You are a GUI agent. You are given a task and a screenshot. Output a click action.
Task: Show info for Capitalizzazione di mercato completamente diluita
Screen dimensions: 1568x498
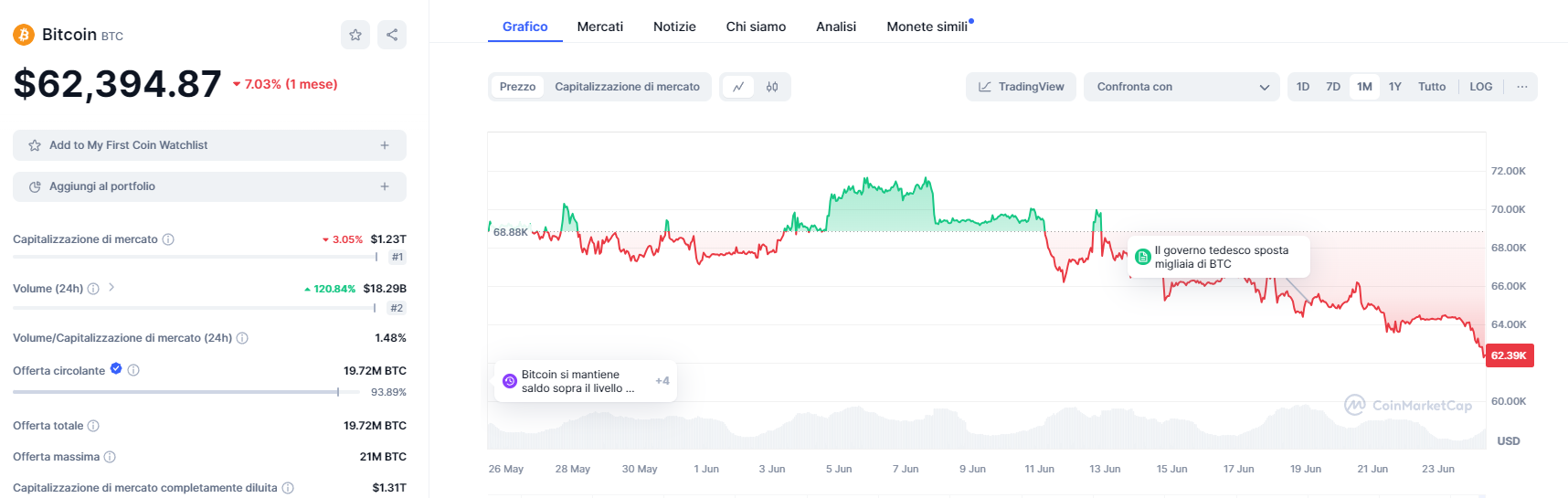(x=288, y=488)
